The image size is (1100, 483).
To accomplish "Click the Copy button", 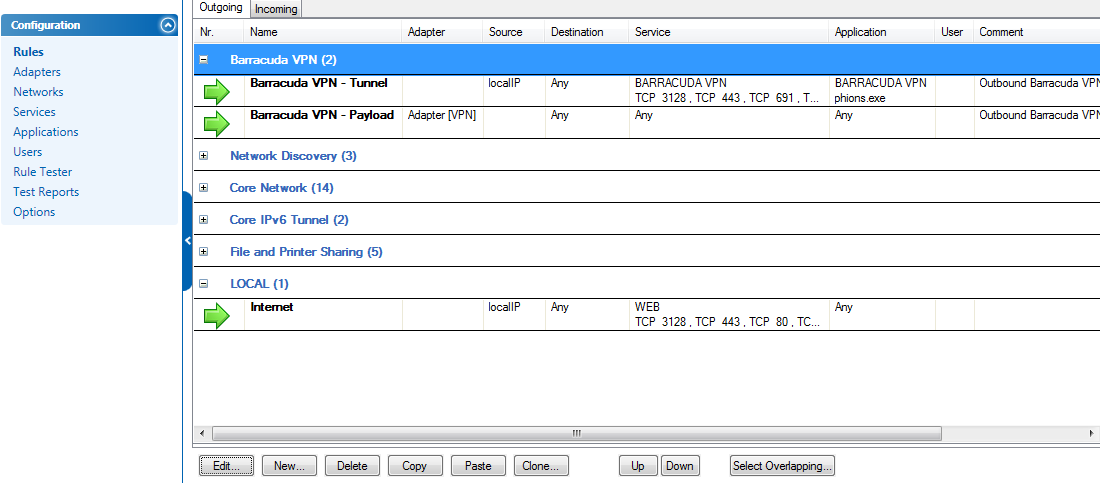I will [415, 465].
